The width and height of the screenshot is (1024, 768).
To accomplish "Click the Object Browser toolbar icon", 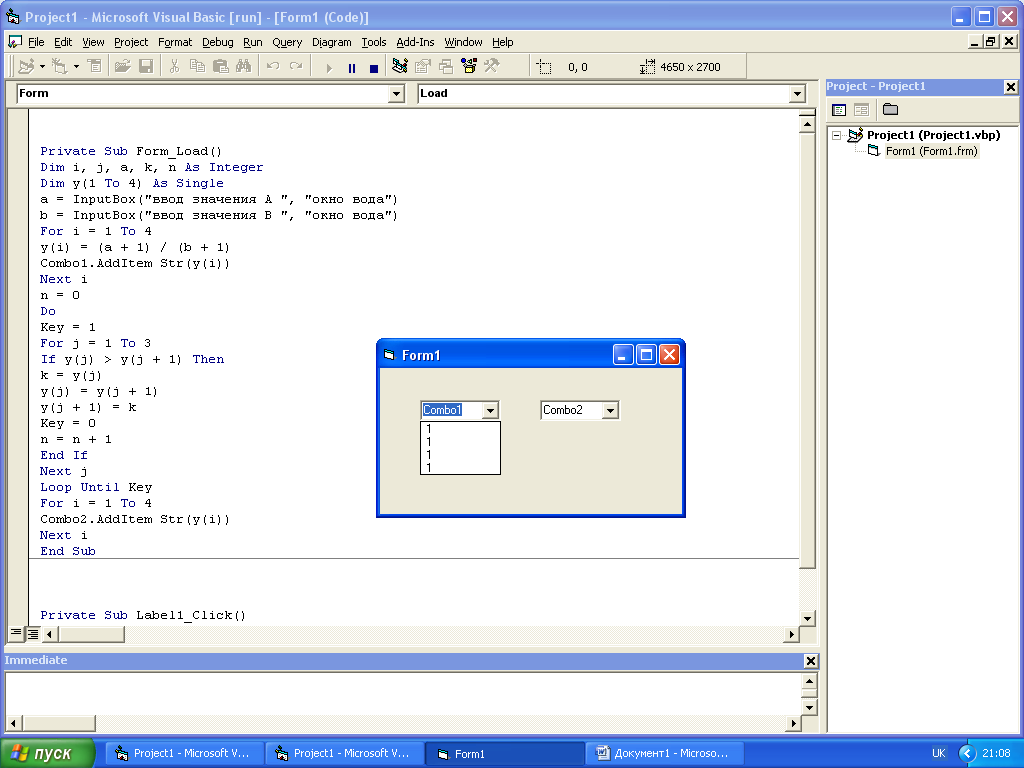I will [x=469, y=66].
